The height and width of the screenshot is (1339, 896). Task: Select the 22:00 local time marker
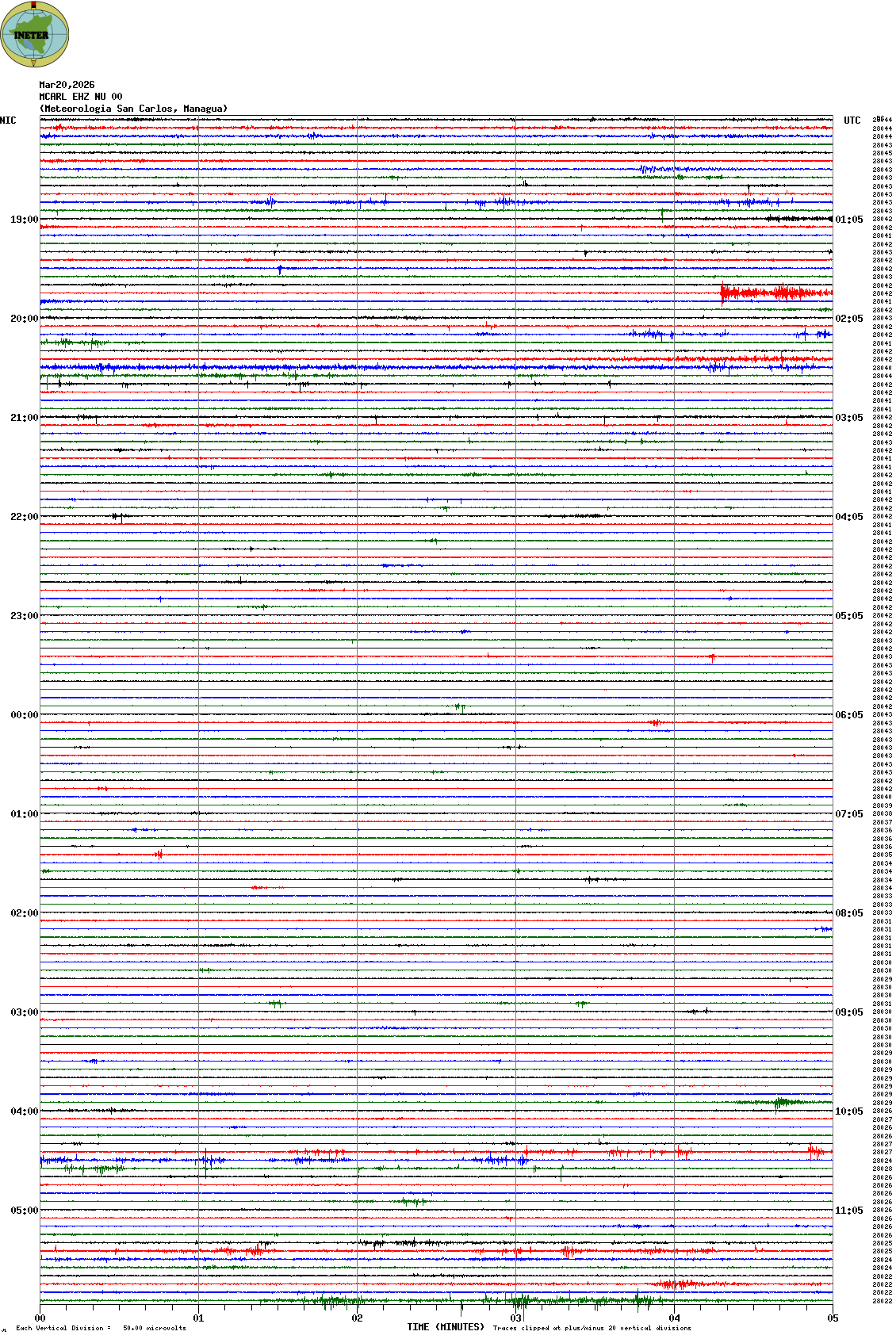24,517
